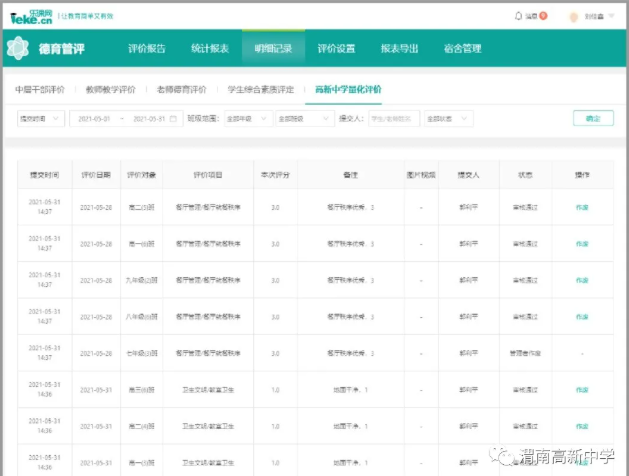Screen dimensions: 629x476
Task: Expand the user account menu arrow
Action: pos(611,16)
